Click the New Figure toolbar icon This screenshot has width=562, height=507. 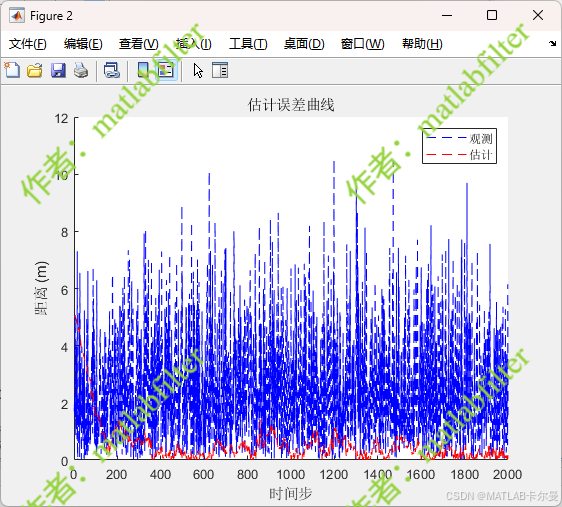(12, 70)
